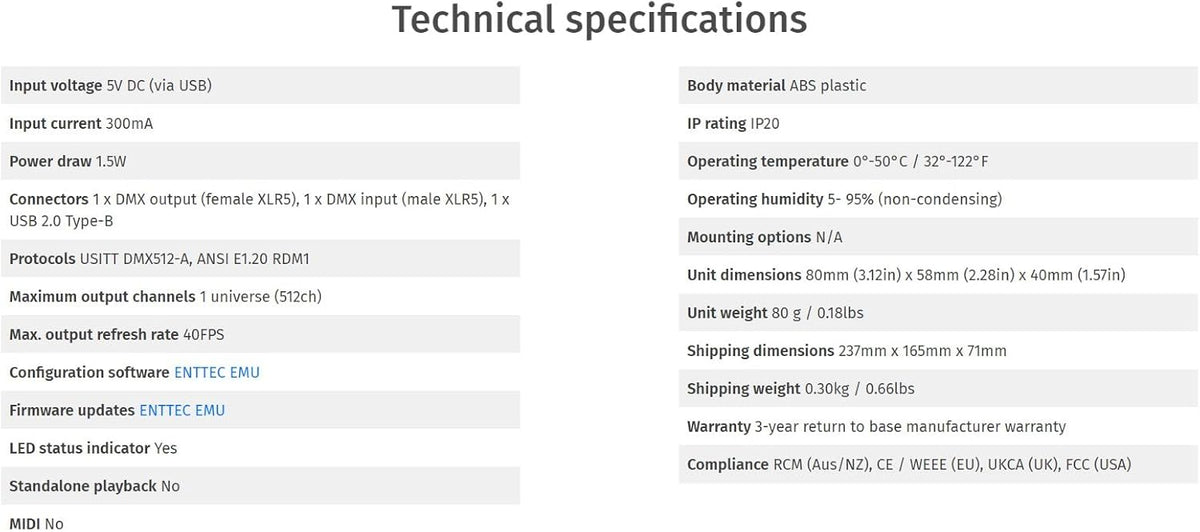1200x532 pixels.
Task: Click the Power draw 1.5W row
Action: (260, 161)
